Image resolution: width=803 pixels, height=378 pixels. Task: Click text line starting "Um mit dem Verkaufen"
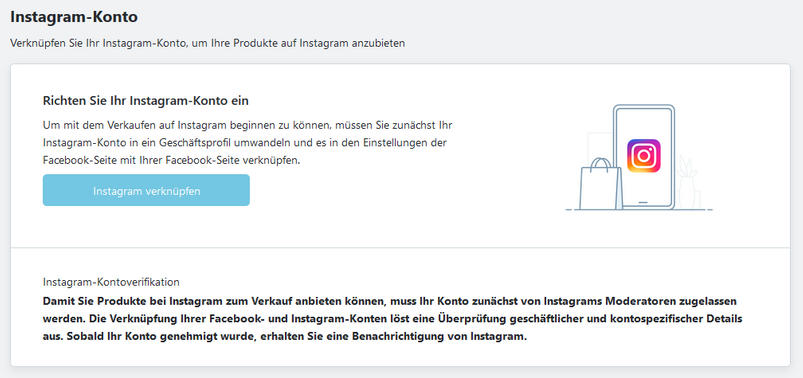click(x=247, y=125)
